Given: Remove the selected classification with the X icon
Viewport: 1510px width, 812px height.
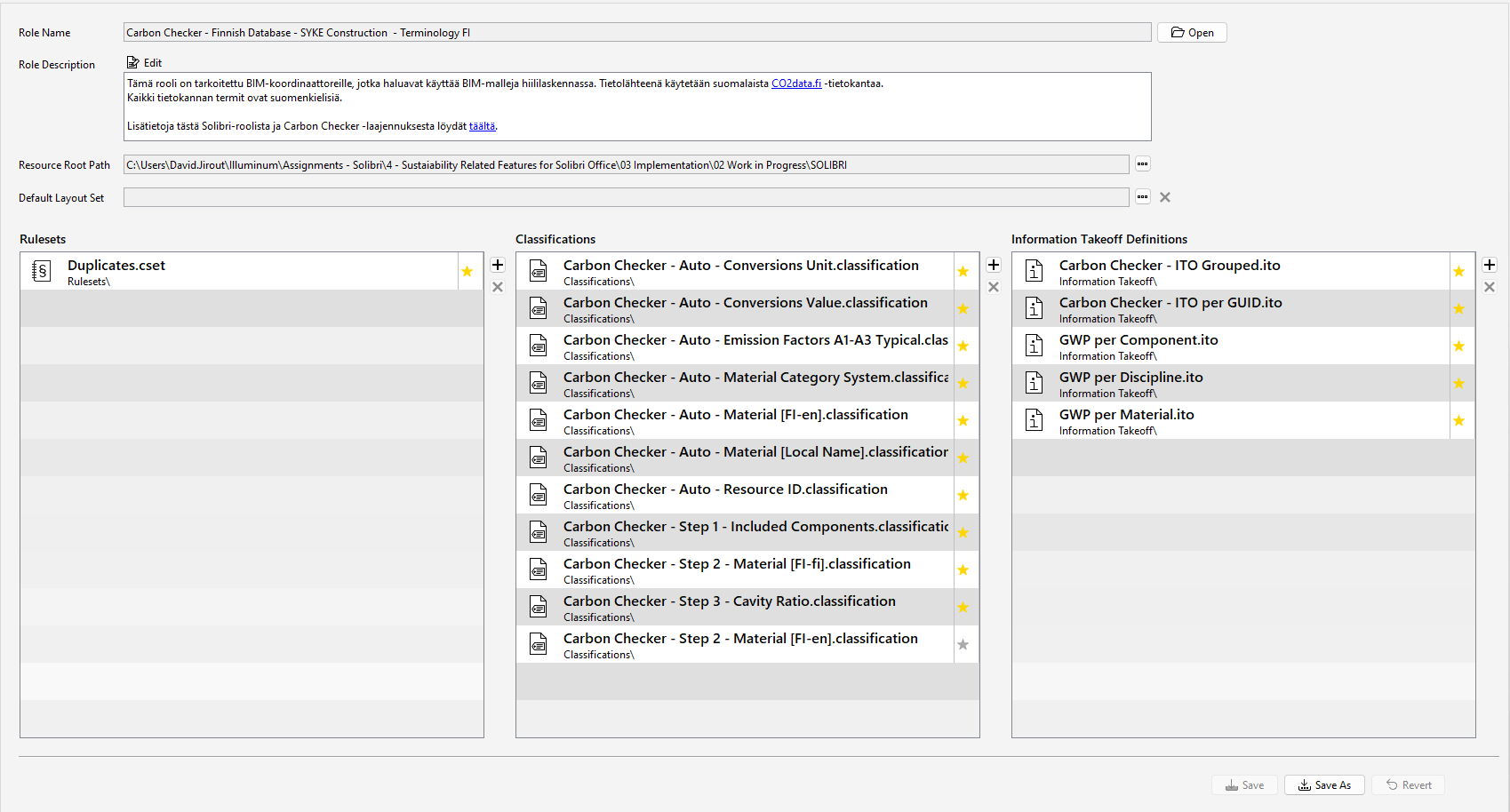Looking at the screenshot, I should tap(994, 286).
